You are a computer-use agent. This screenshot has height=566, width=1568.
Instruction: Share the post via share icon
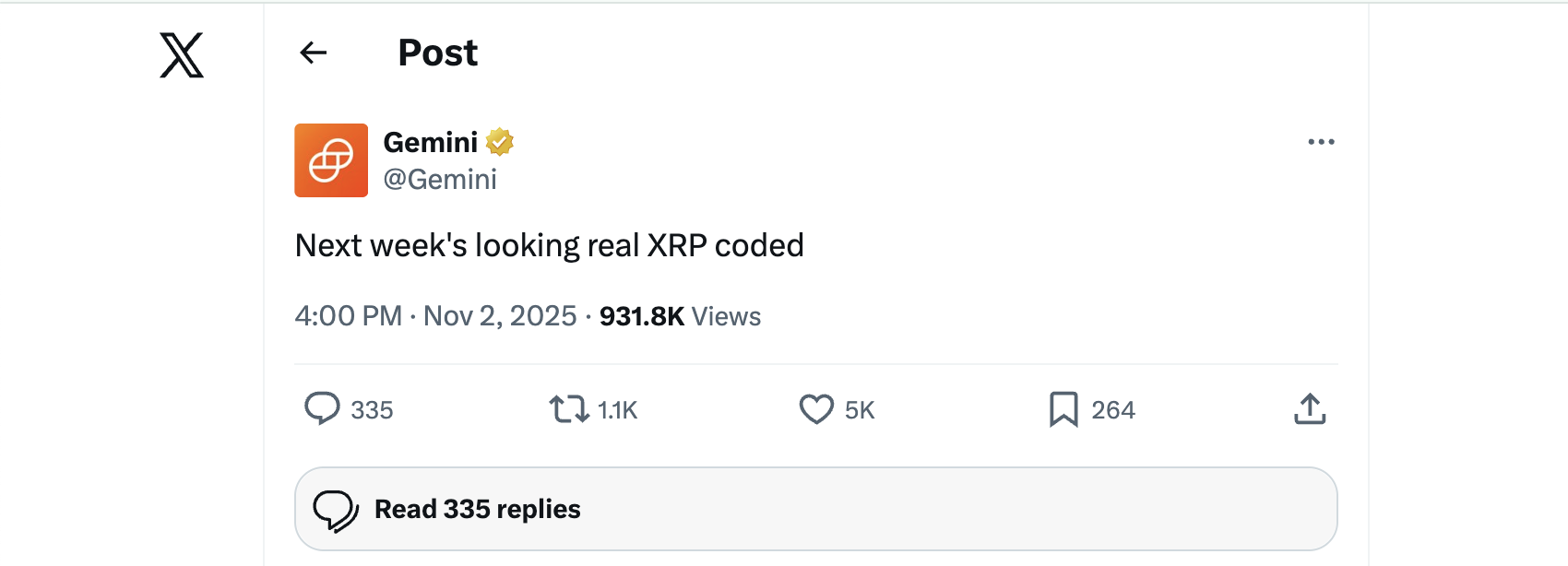[1310, 408]
